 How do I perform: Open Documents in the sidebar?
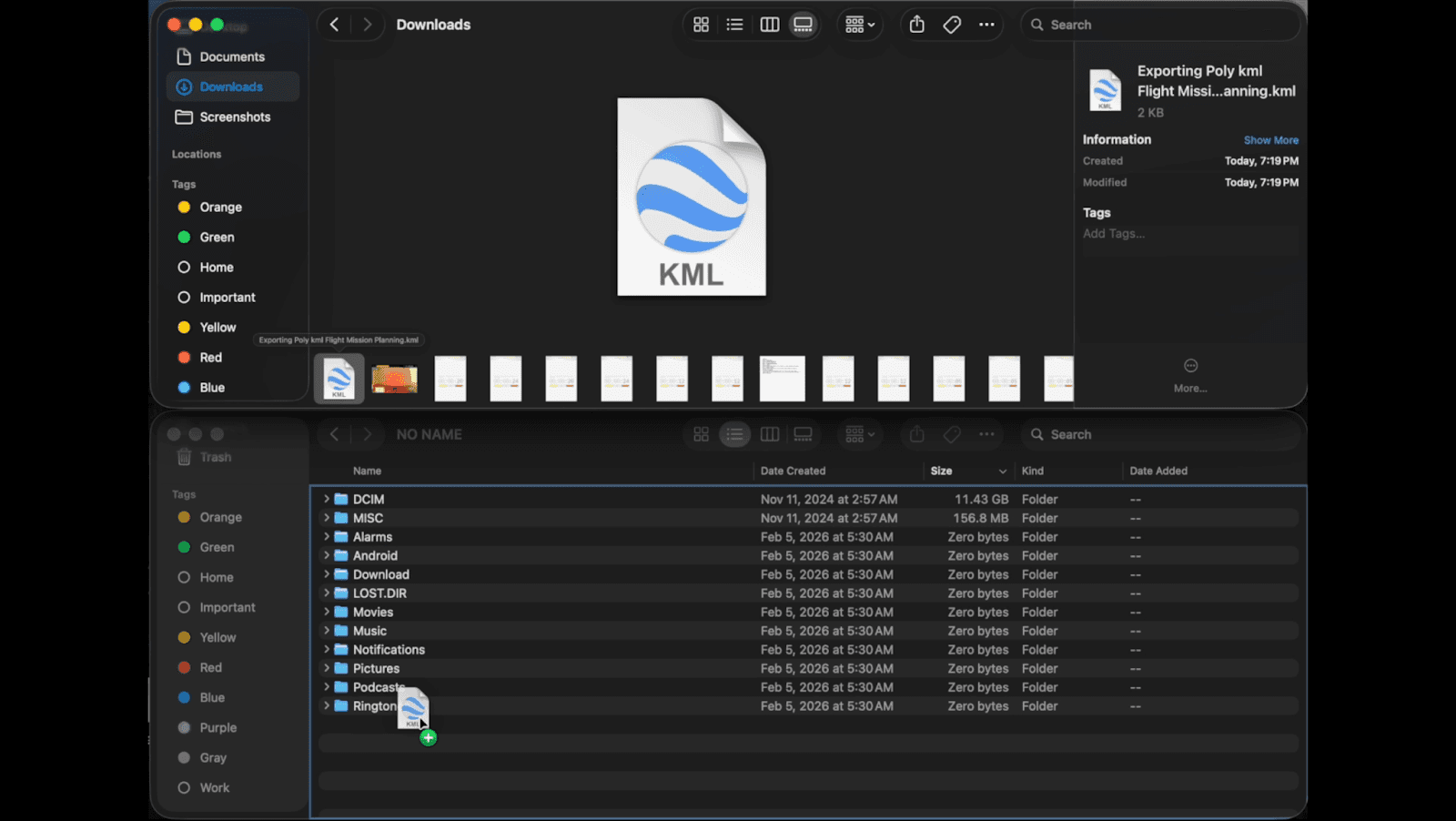click(232, 56)
